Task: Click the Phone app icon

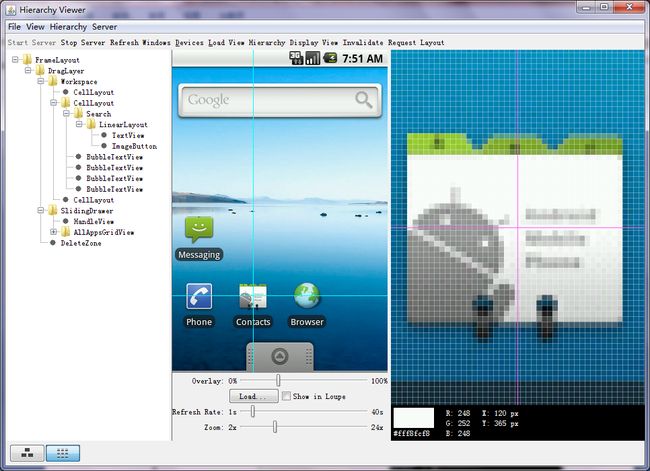Action: pos(199,296)
